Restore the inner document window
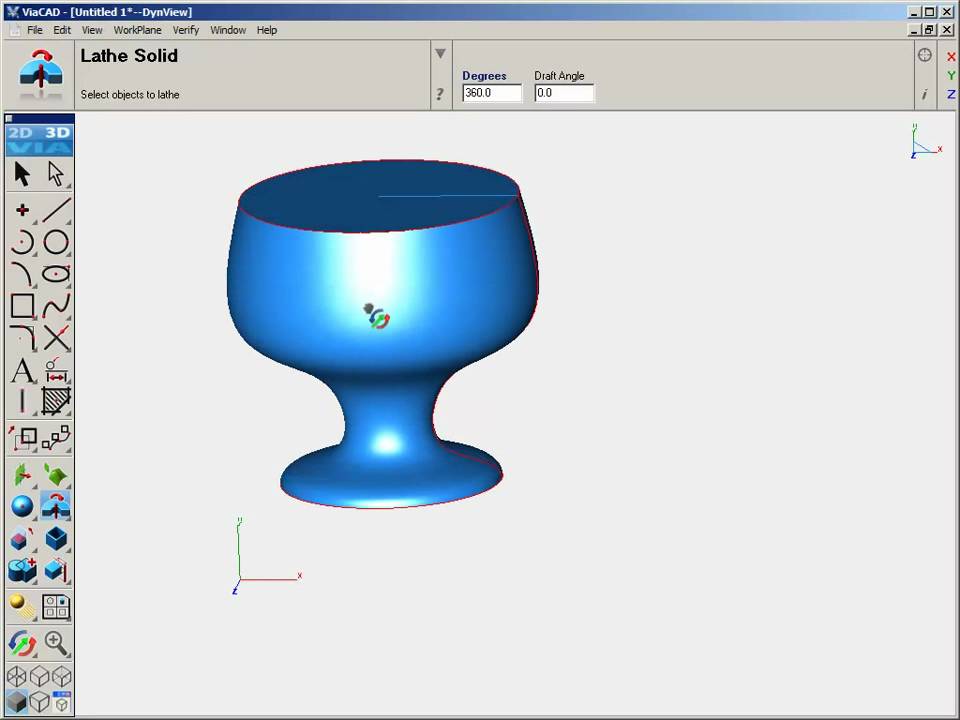960x720 pixels. pyautogui.click(x=929, y=30)
